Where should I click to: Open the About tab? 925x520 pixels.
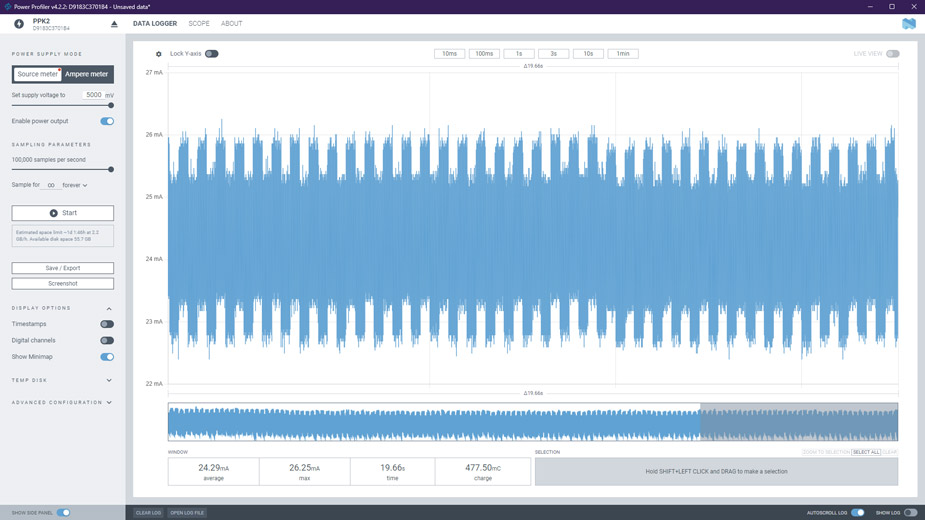click(x=231, y=24)
